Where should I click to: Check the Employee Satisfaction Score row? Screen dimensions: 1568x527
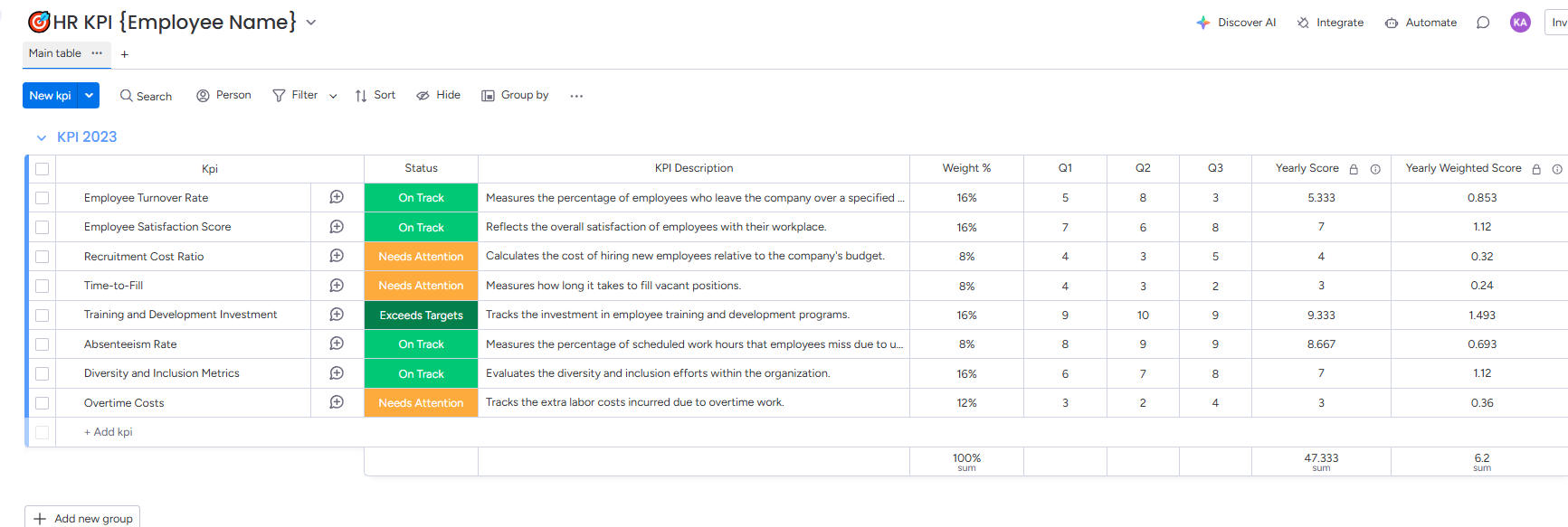[42, 227]
